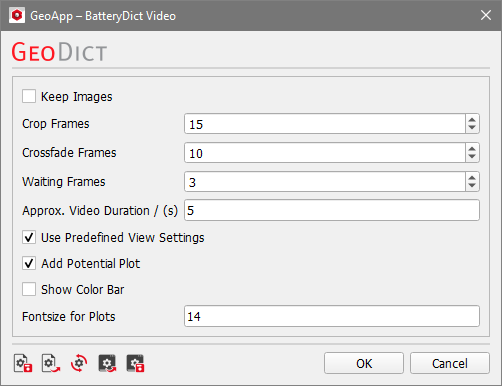Click the reset-settings gear icon with red arrows
The image size is (502, 386).
pyautogui.click(x=79, y=363)
